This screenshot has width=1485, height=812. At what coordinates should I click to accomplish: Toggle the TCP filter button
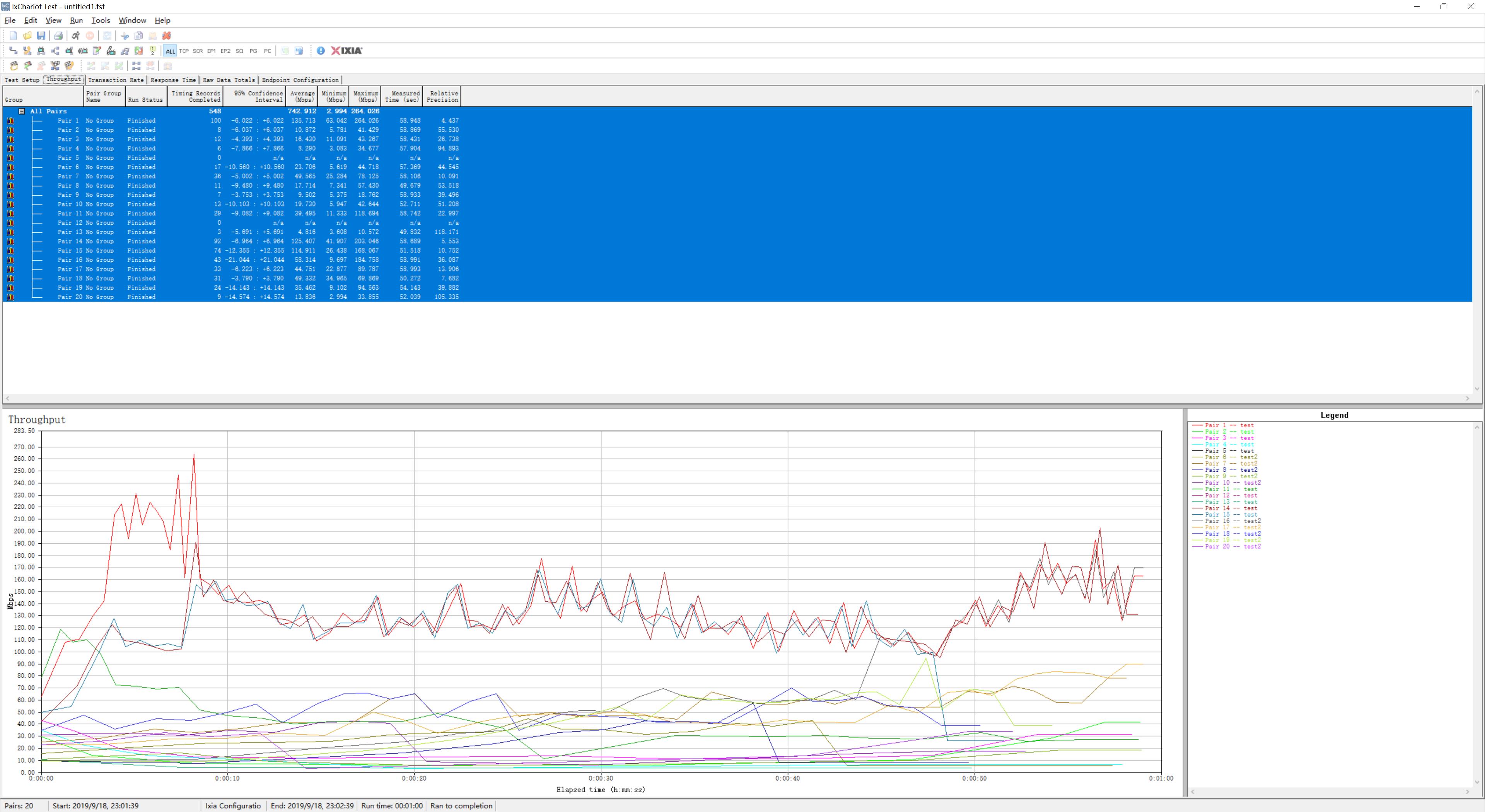pos(184,51)
